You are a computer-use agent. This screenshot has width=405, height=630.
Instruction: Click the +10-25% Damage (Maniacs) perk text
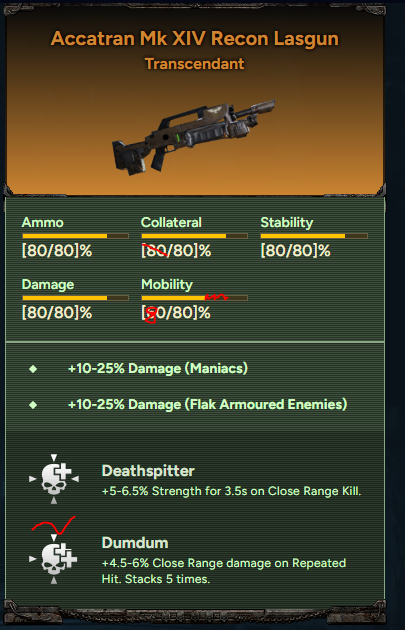pos(158,368)
